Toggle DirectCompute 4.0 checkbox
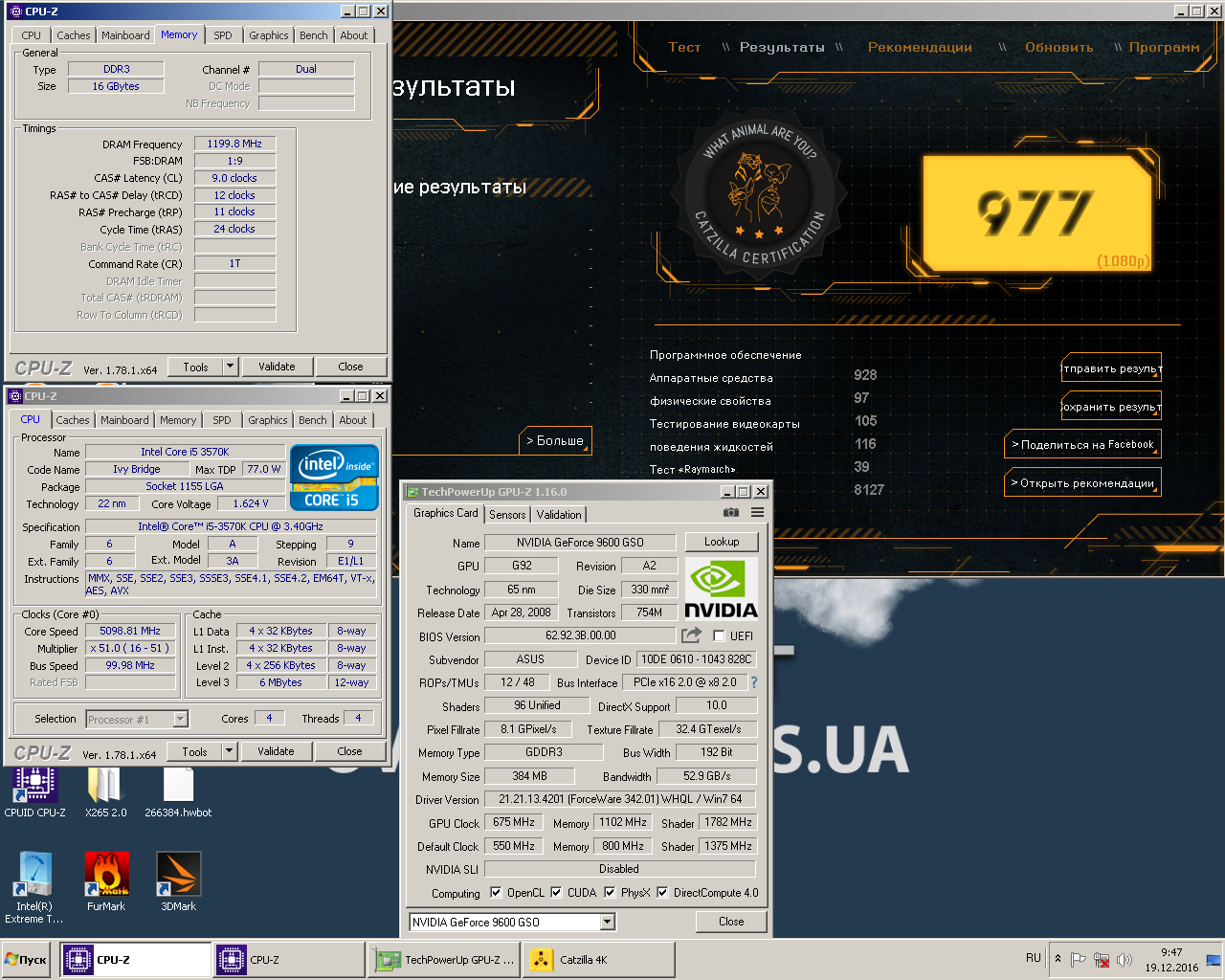The image size is (1225, 980). click(x=662, y=892)
